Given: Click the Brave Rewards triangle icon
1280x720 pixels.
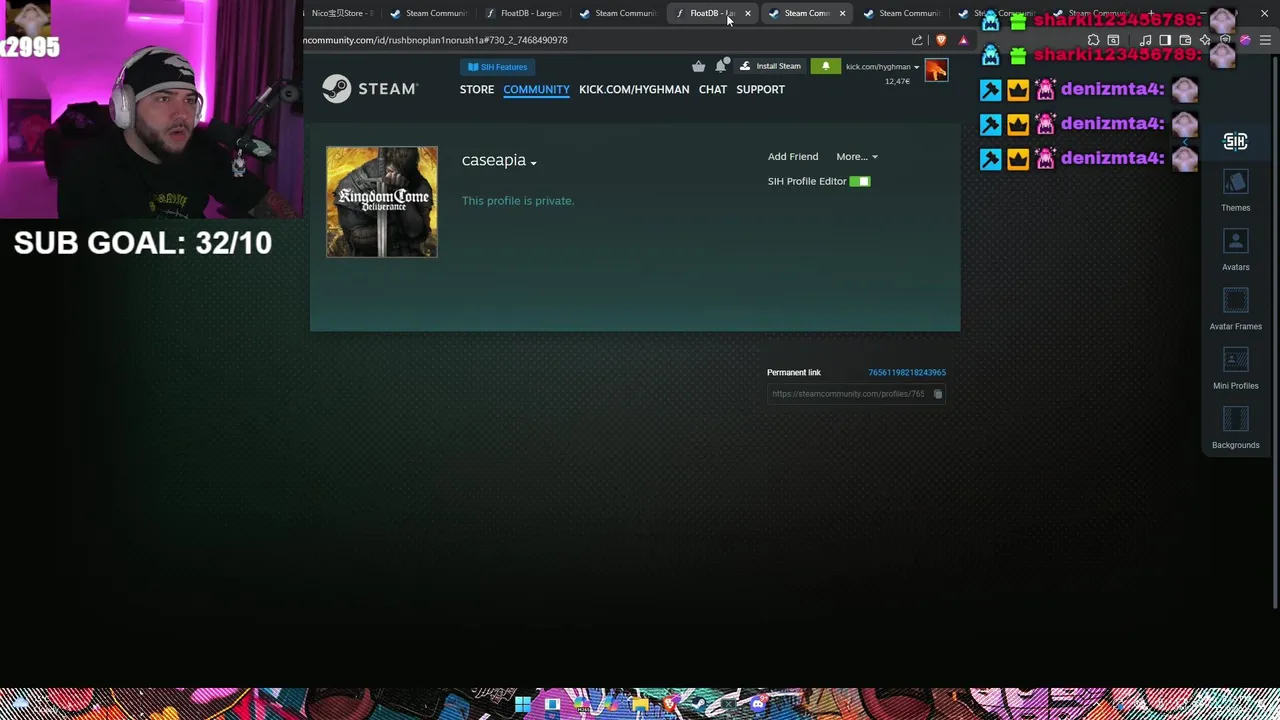Looking at the screenshot, I should pyautogui.click(x=963, y=40).
